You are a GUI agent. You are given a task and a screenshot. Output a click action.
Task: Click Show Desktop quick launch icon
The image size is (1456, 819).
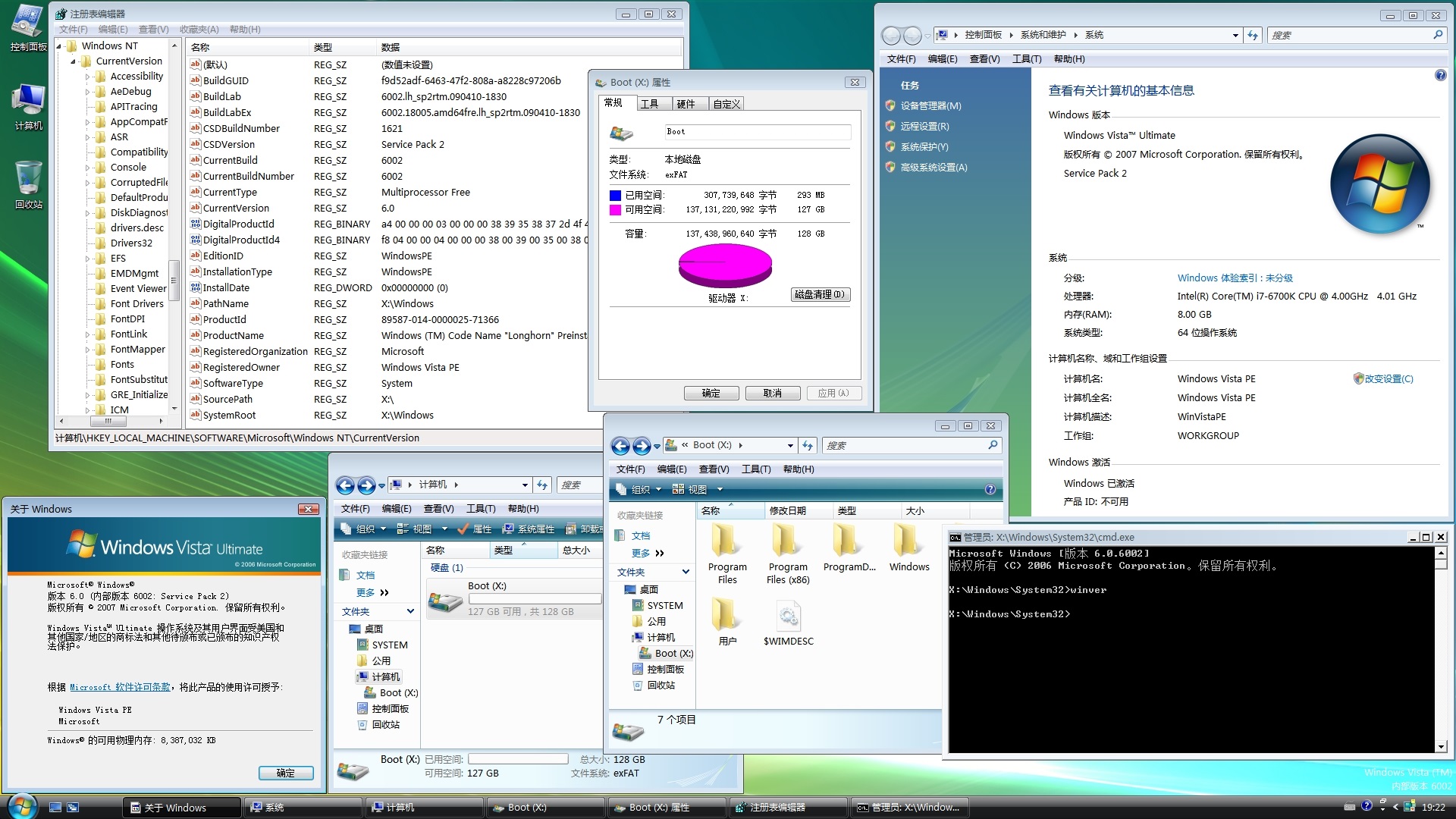tap(55, 808)
